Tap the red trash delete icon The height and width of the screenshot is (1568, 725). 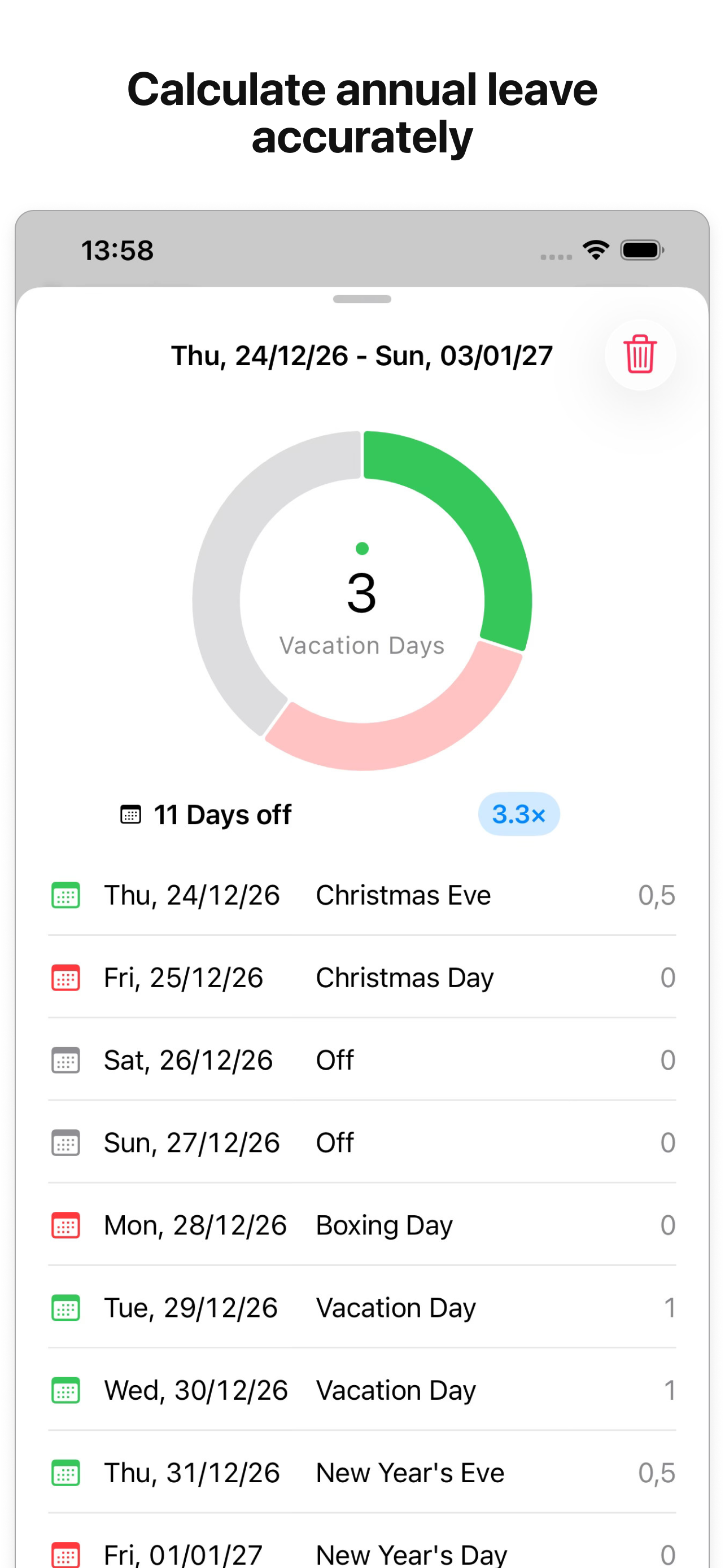[640, 354]
